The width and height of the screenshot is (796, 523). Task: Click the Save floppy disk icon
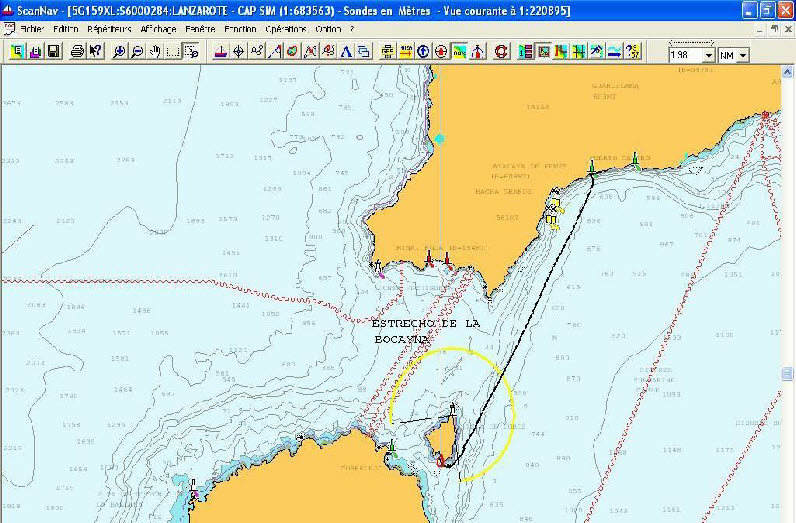tap(54, 51)
